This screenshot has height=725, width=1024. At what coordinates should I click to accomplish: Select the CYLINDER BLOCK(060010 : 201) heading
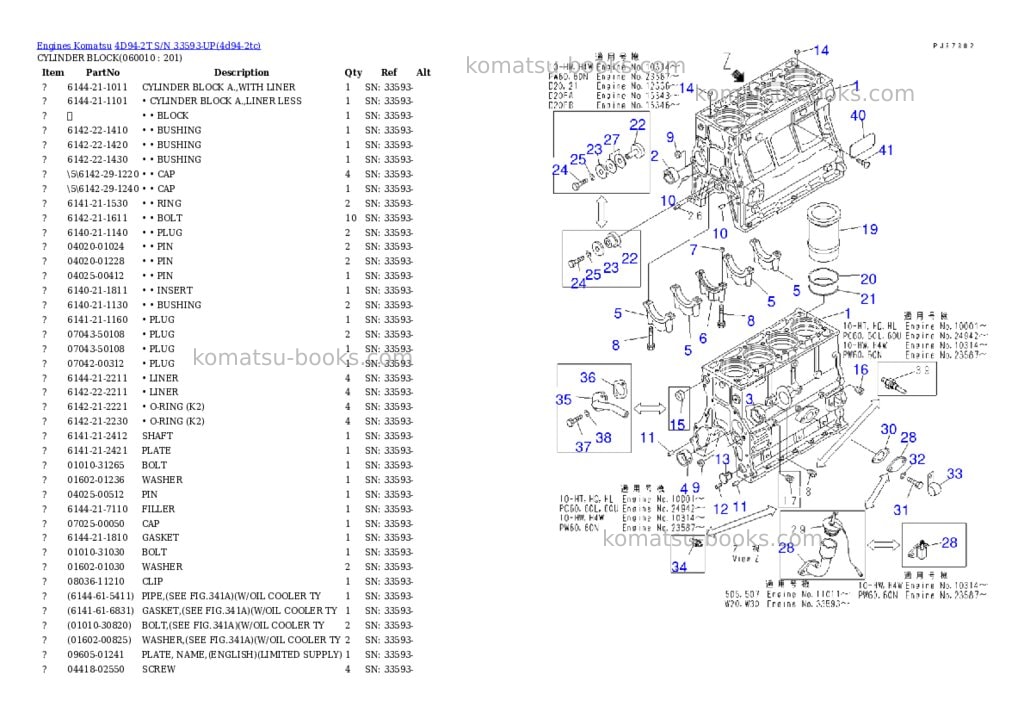pyautogui.click(x=109, y=58)
